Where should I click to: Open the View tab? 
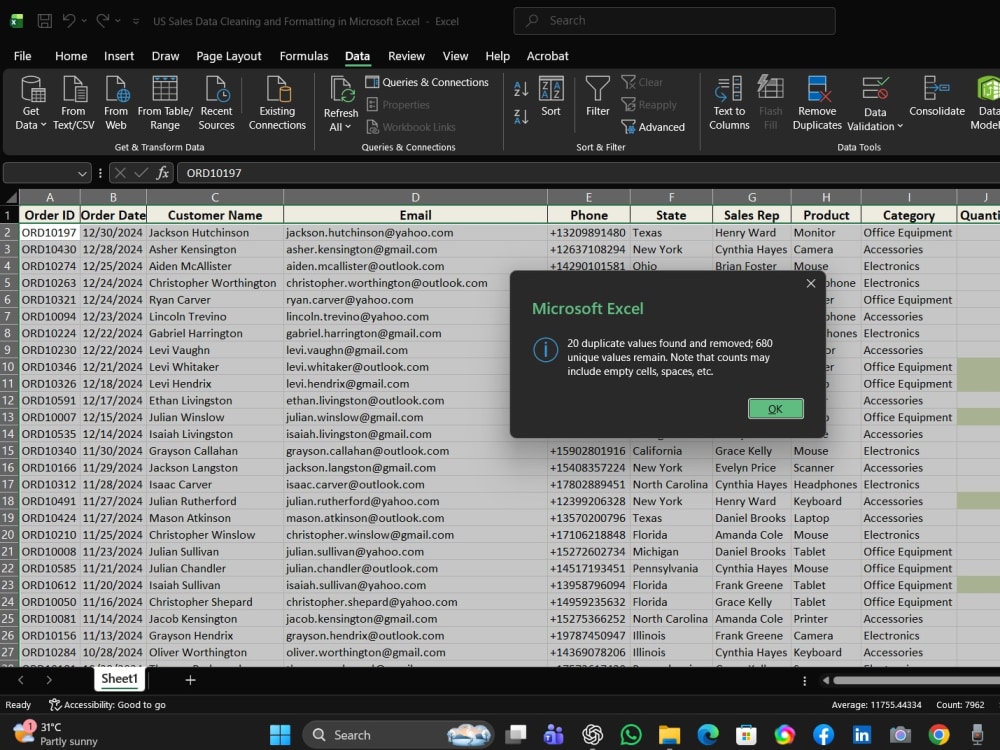[455, 56]
